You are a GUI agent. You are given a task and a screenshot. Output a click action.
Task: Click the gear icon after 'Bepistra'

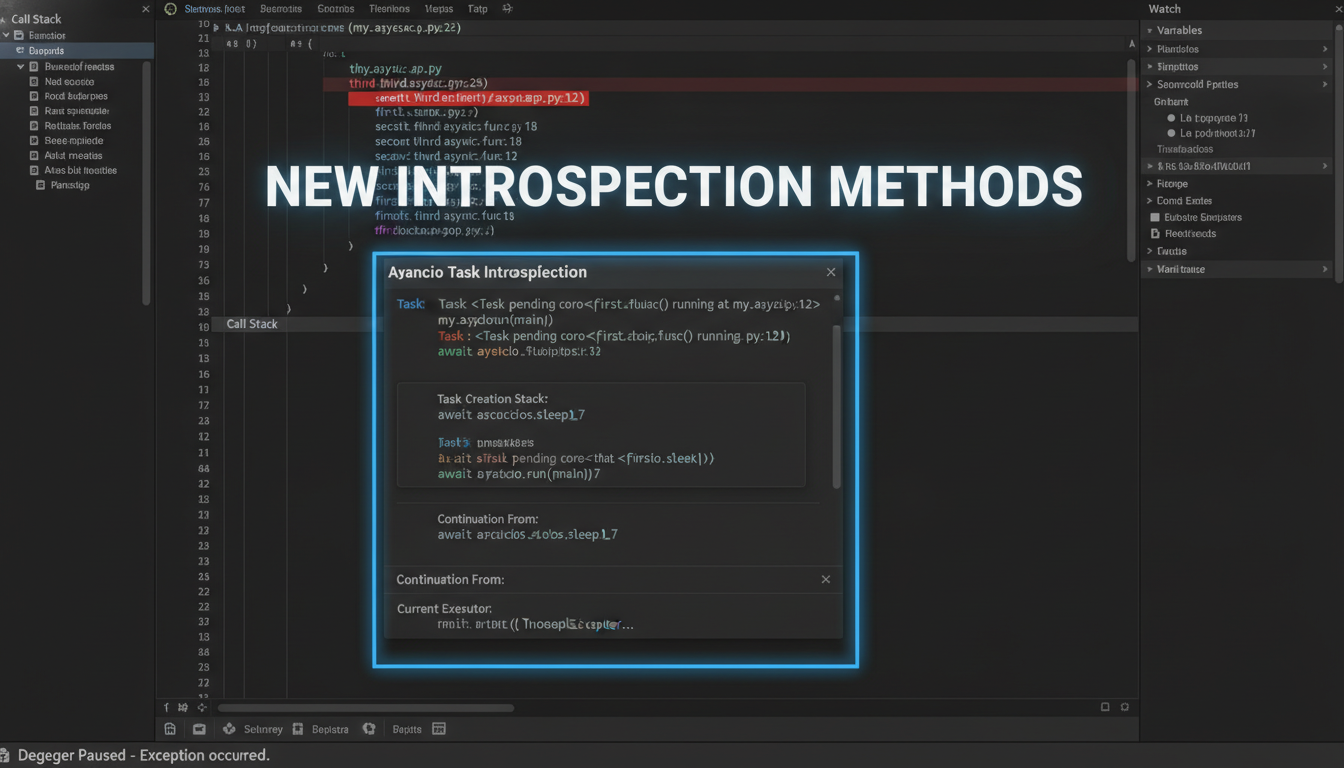pos(369,729)
